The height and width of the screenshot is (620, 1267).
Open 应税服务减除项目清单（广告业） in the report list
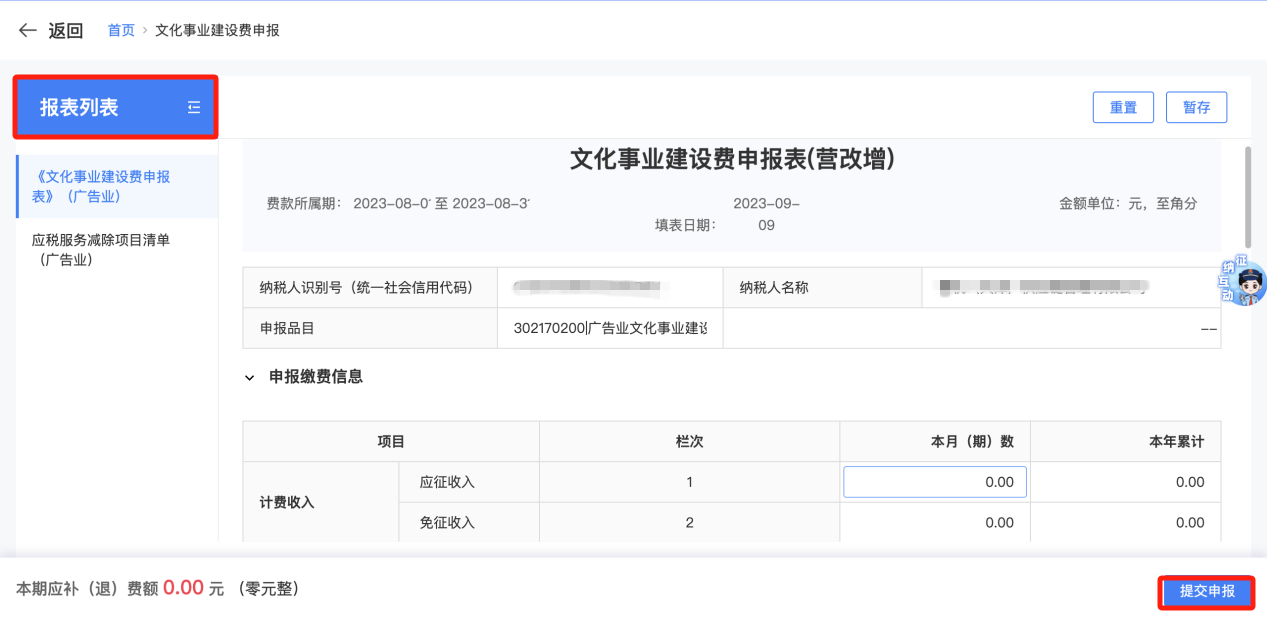pos(101,249)
